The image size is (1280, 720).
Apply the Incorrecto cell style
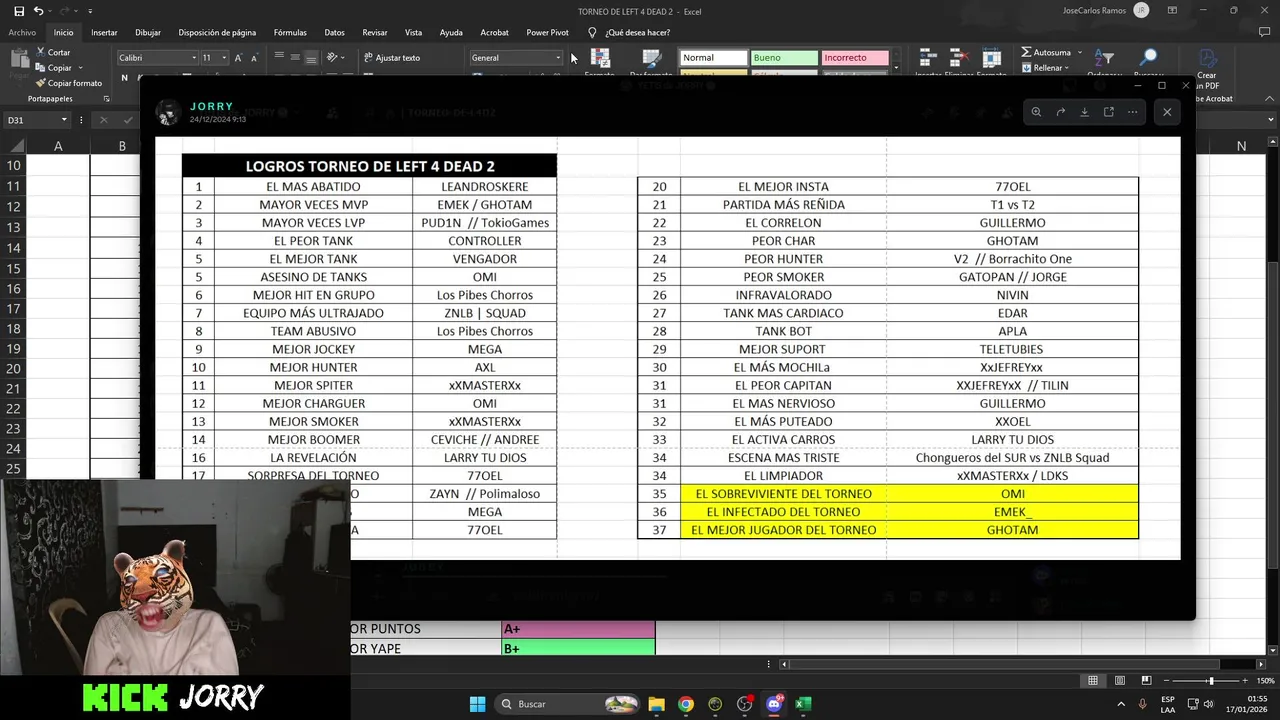(854, 58)
